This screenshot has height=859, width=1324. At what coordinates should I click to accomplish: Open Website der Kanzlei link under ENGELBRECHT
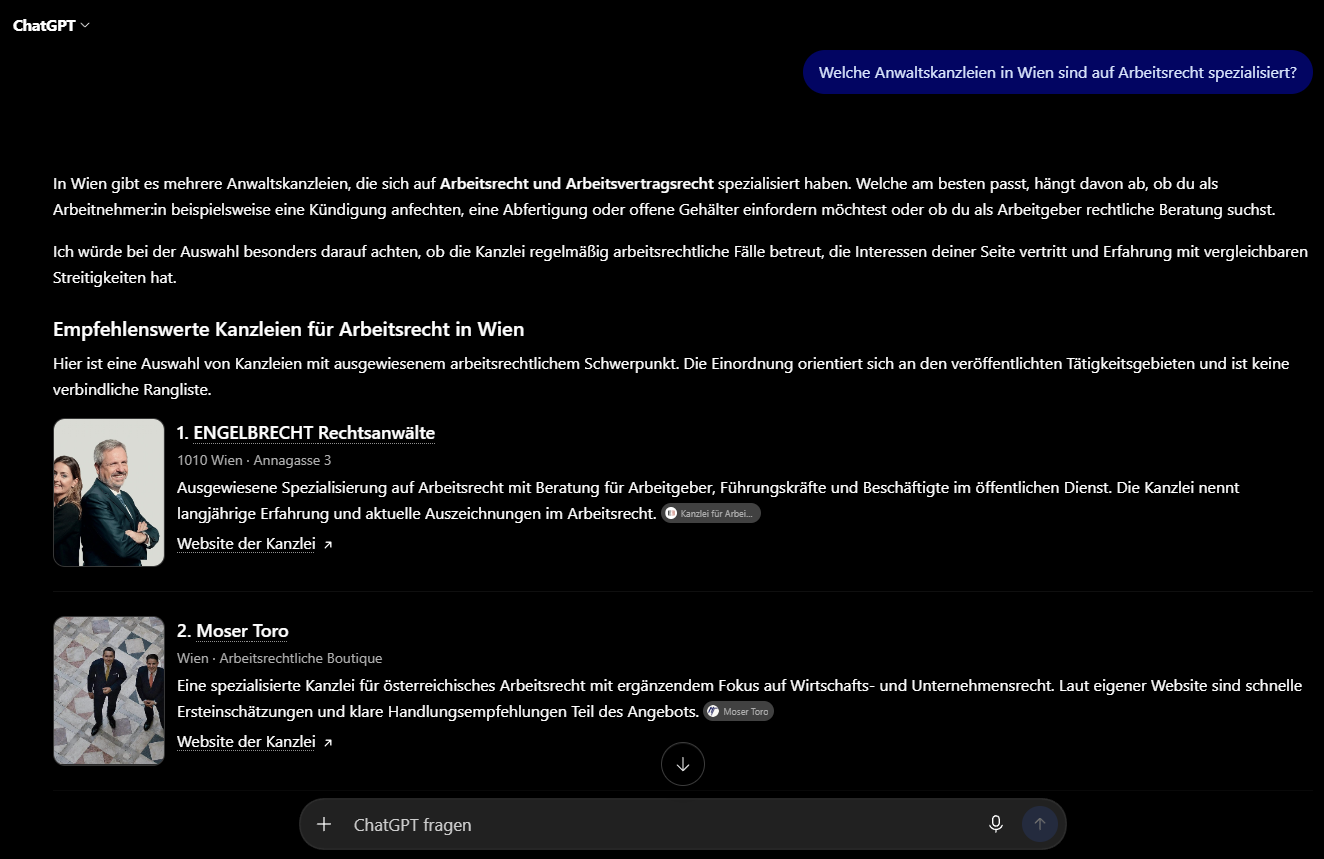click(x=246, y=544)
